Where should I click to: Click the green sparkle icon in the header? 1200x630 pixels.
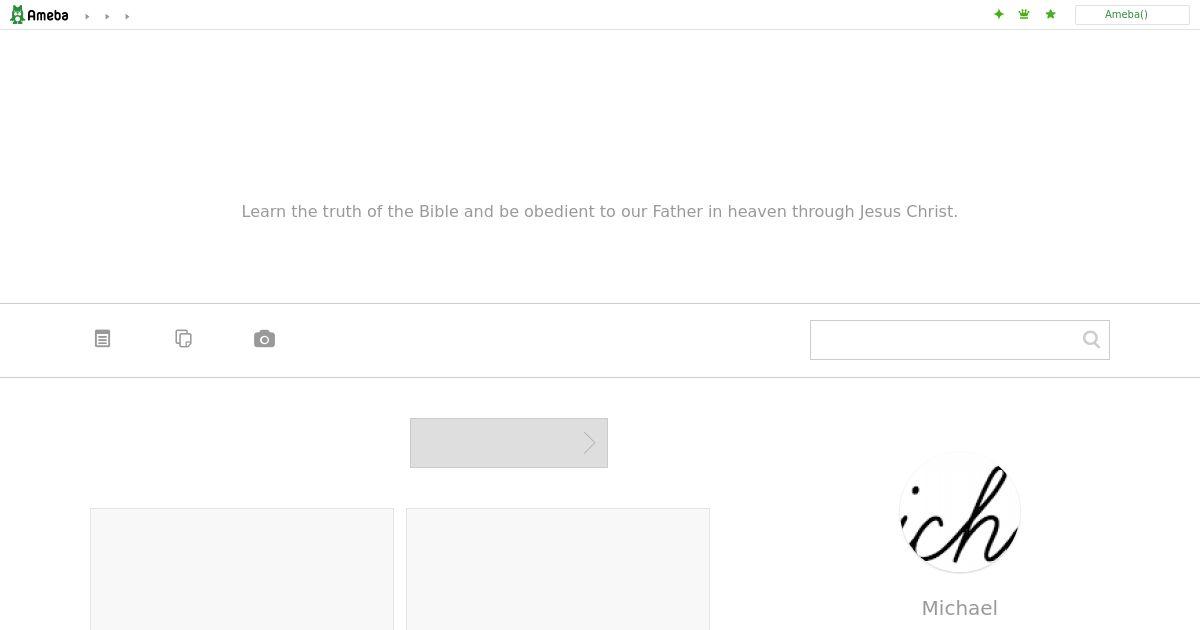point(998,14)
